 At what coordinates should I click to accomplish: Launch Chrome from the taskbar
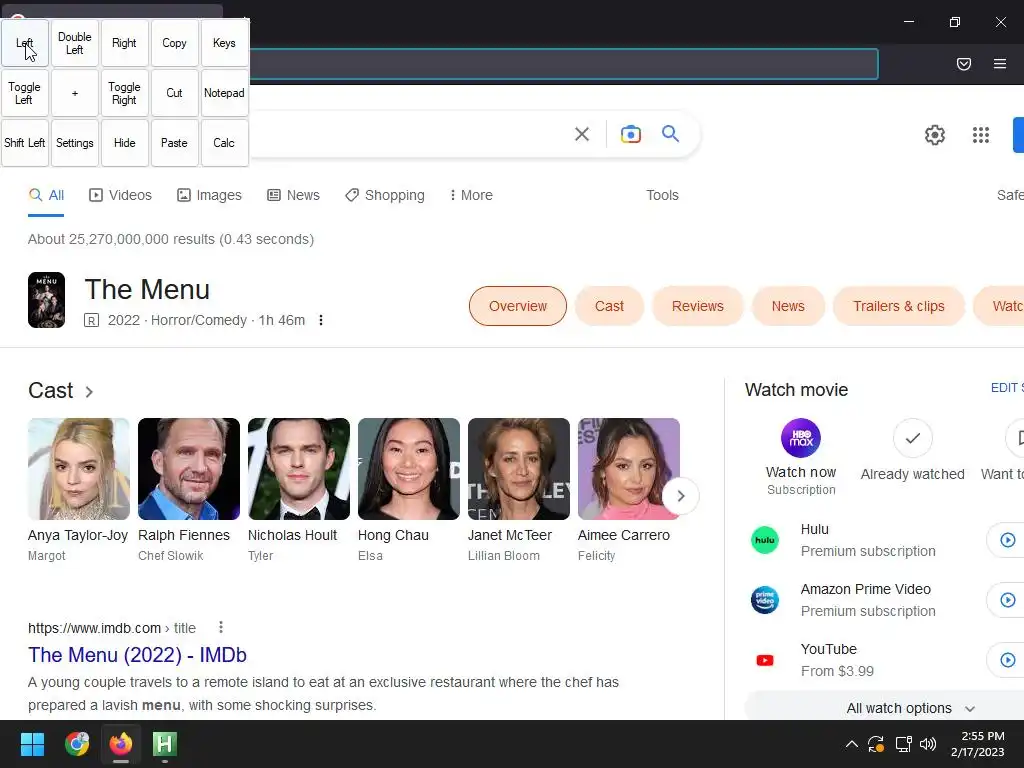point(77,744)
